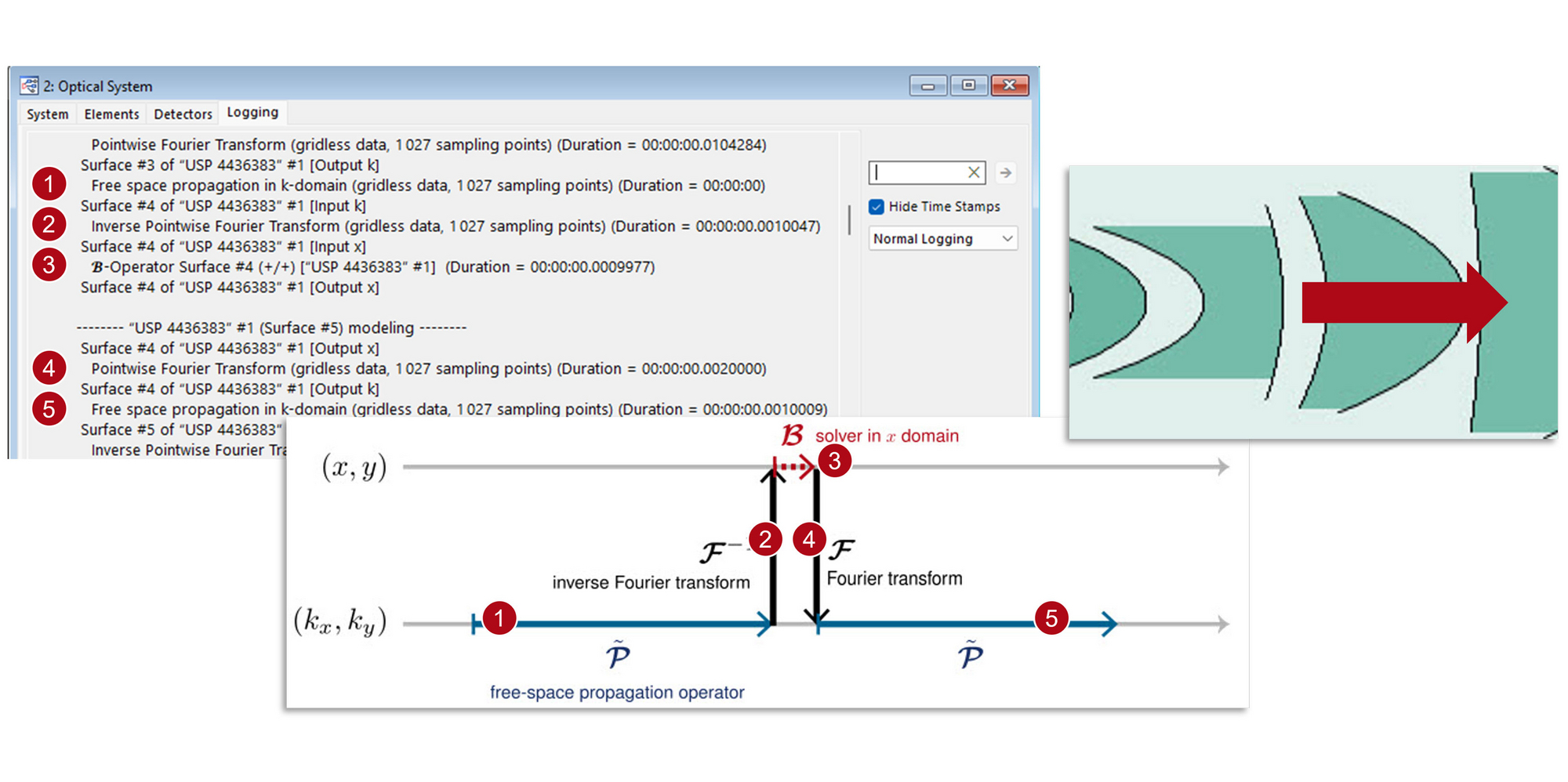This screenshot has height=782, width=1568.
Task: Clear the filter box using its X icon
Action: point(975,172)
